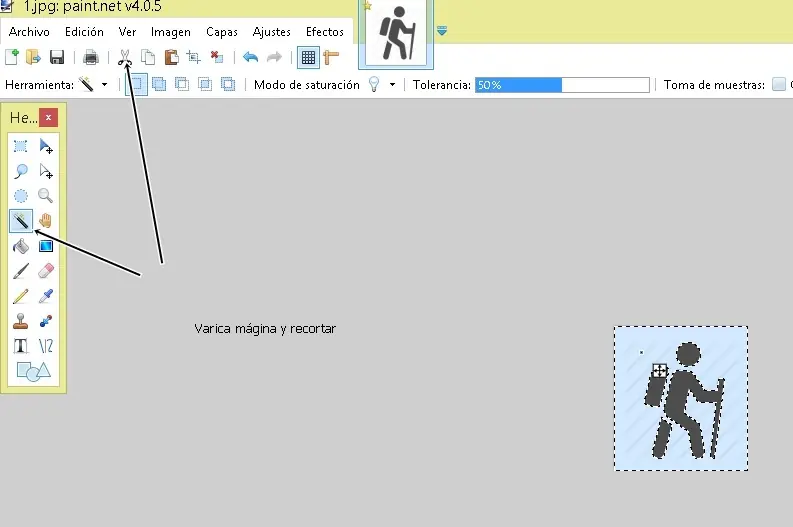Select the Pencil tool
The height and width of the screenshot is (527, 793).
pos(20,296)
